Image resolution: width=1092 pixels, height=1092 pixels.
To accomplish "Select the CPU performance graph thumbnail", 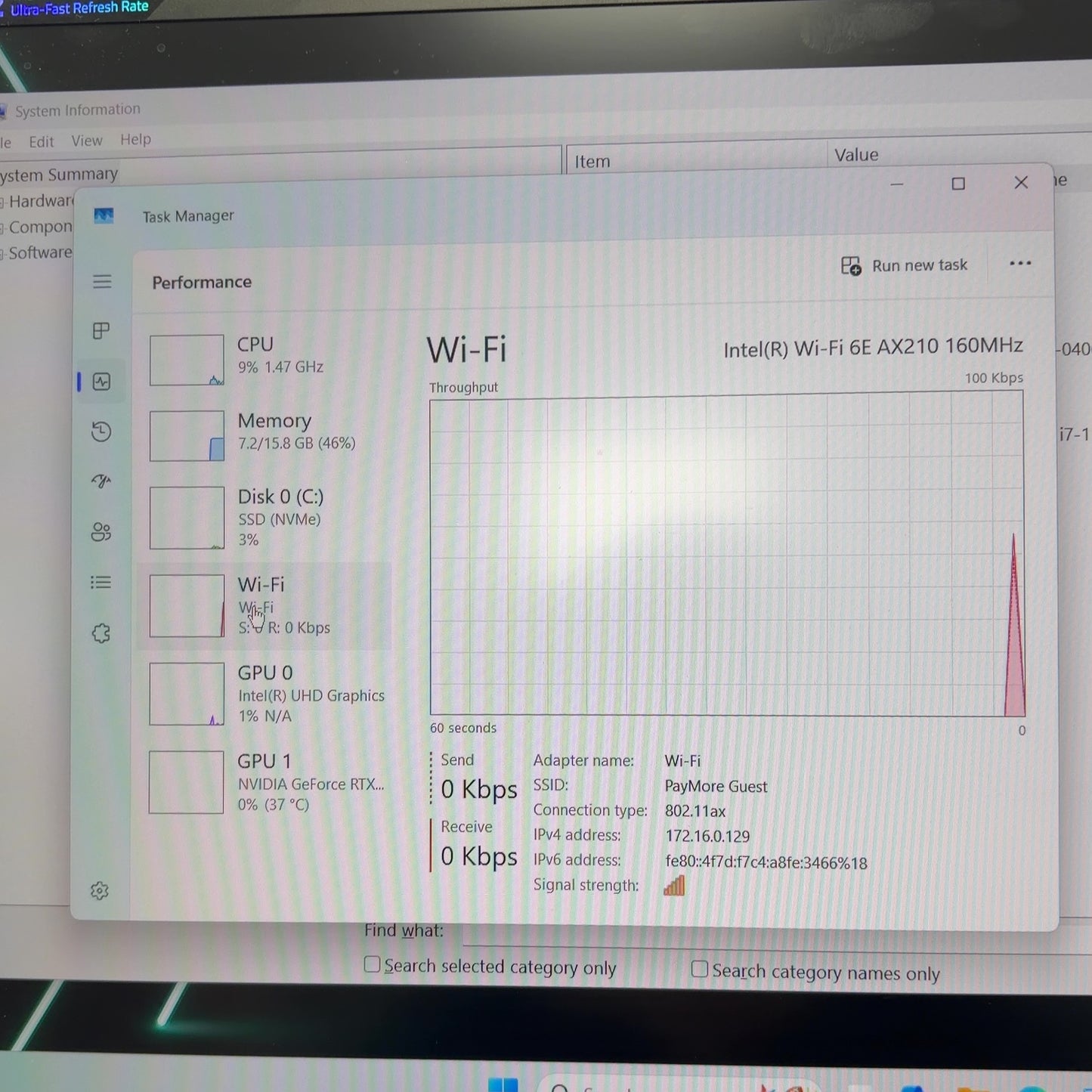I will (x=187, y=360).
